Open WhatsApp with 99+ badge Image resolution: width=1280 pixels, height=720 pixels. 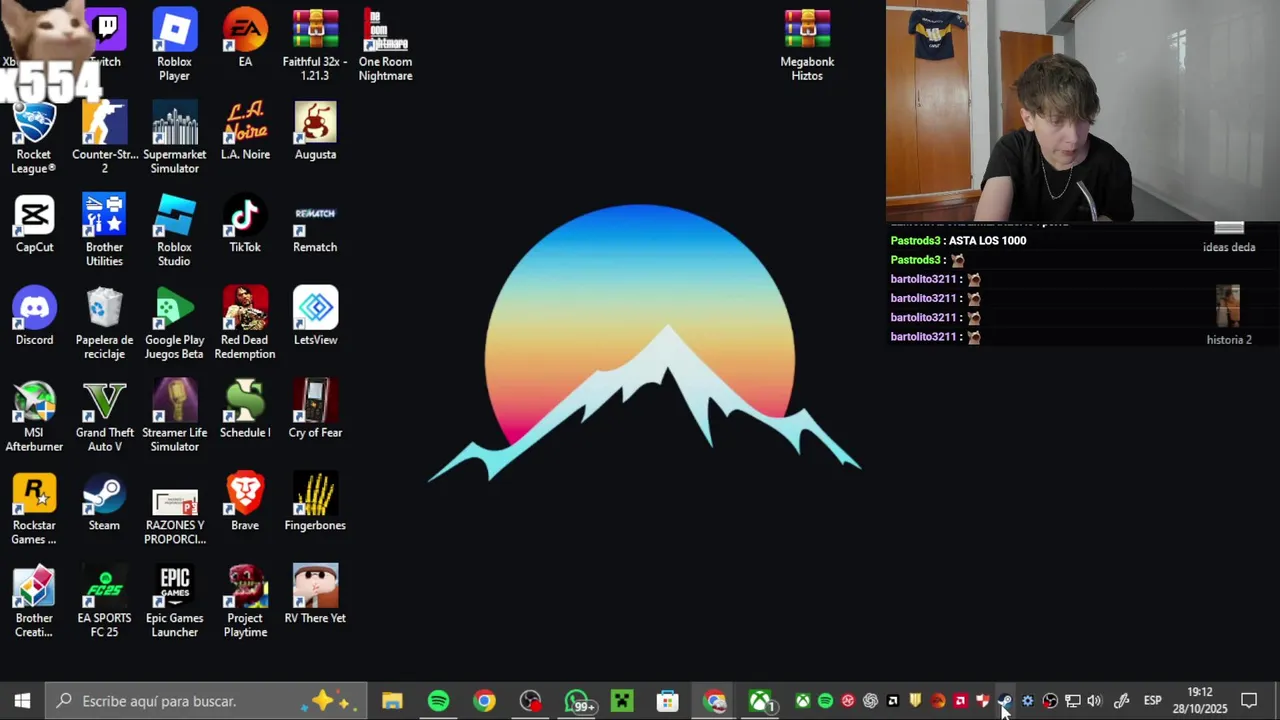click(577, 701)
